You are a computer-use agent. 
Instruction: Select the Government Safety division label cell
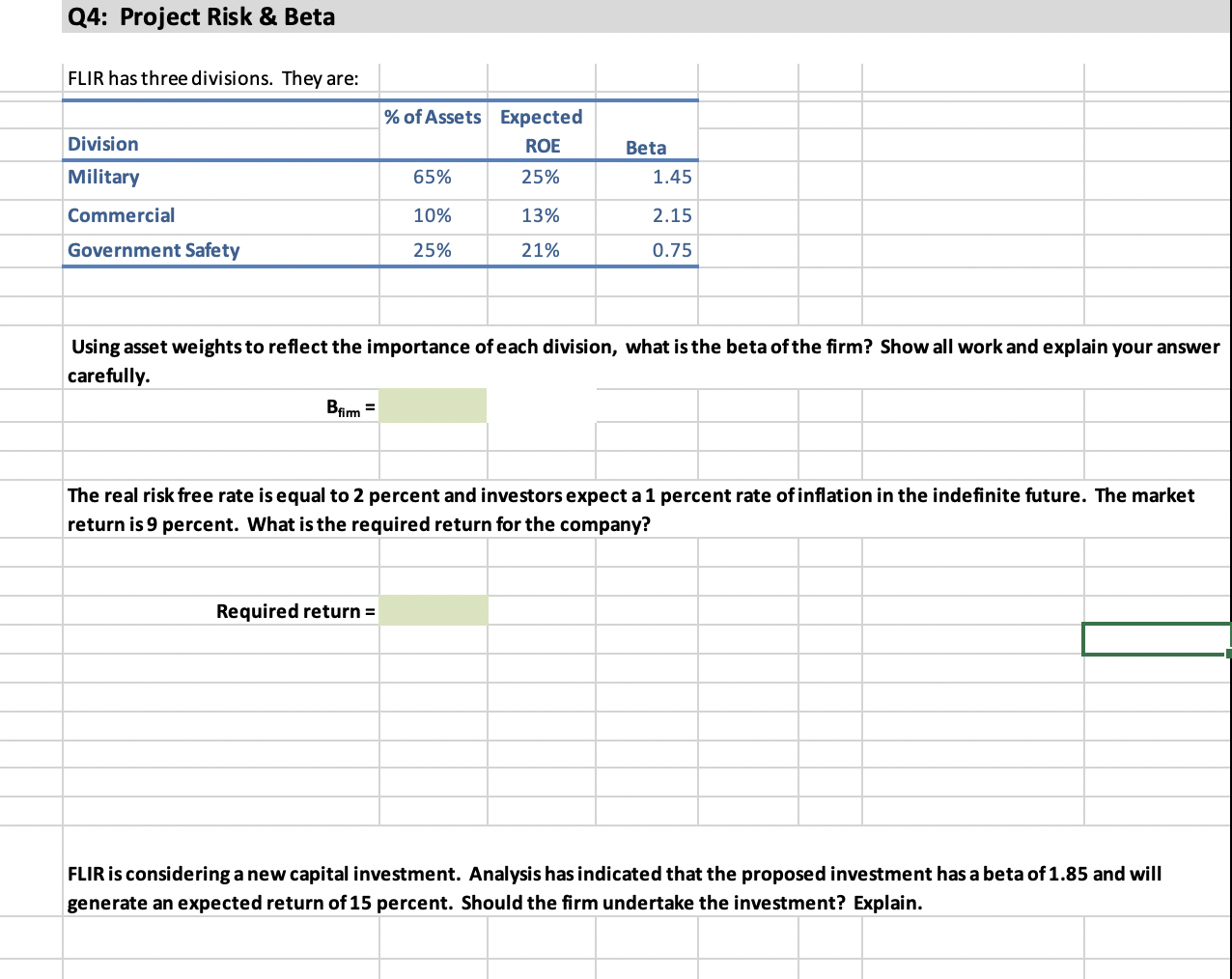tap(153, 249)
